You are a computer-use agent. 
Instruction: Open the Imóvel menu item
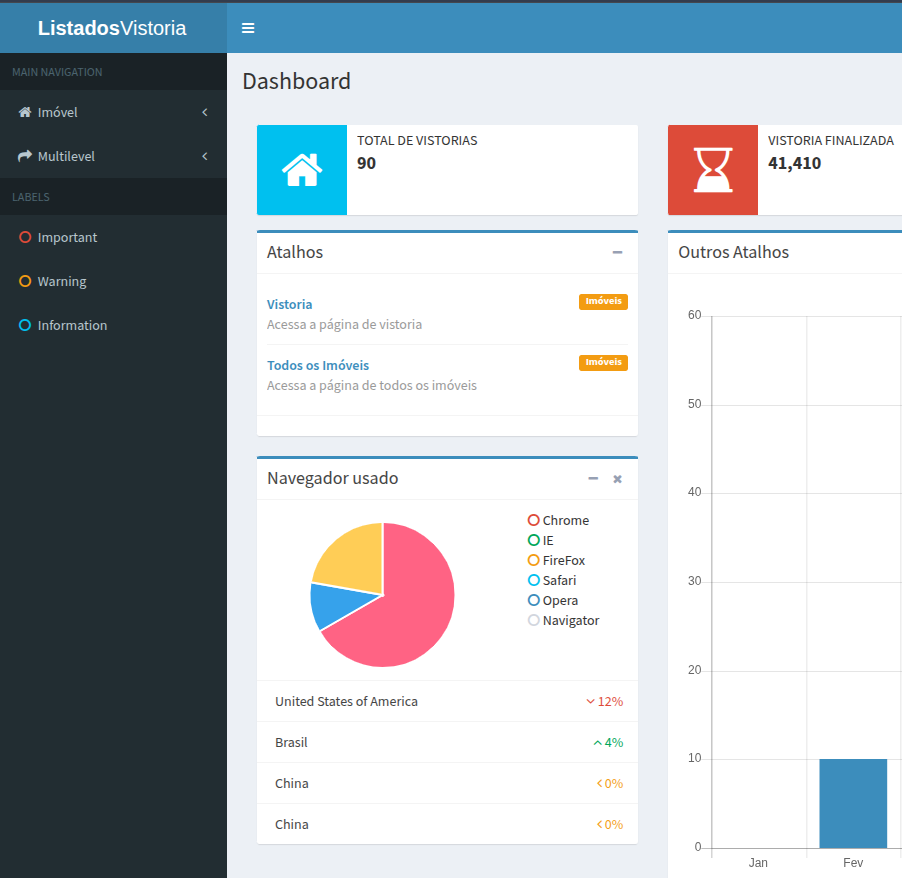[x=57, y=112]
